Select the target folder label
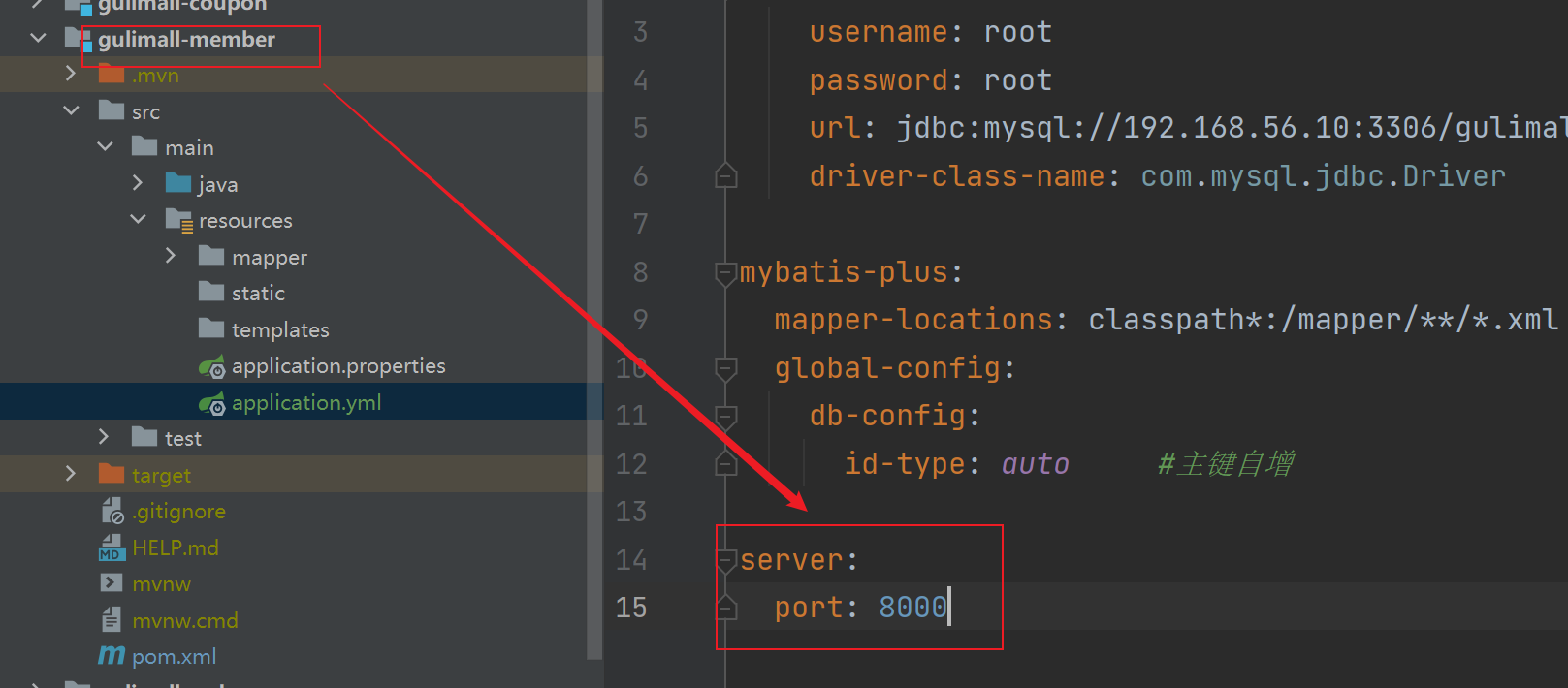This screenshot has height=688, width=1568. pyautogui.click(x=161, y=476)
